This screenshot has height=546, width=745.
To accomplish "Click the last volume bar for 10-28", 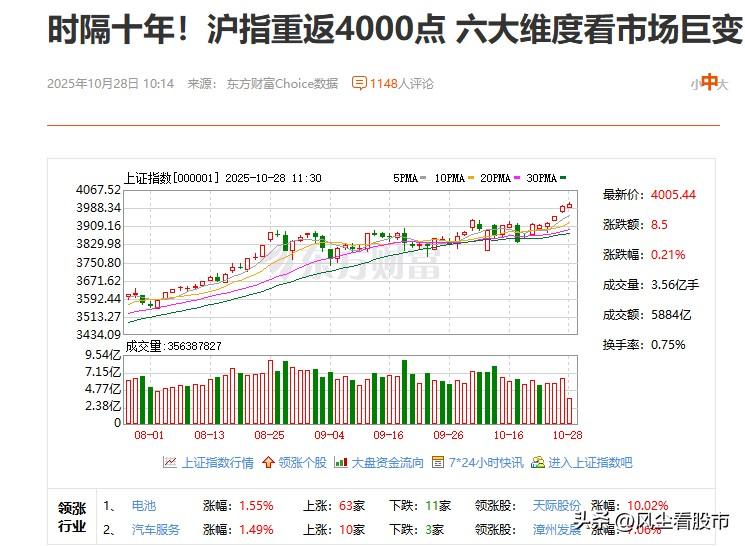I will (x=570, y=411).
